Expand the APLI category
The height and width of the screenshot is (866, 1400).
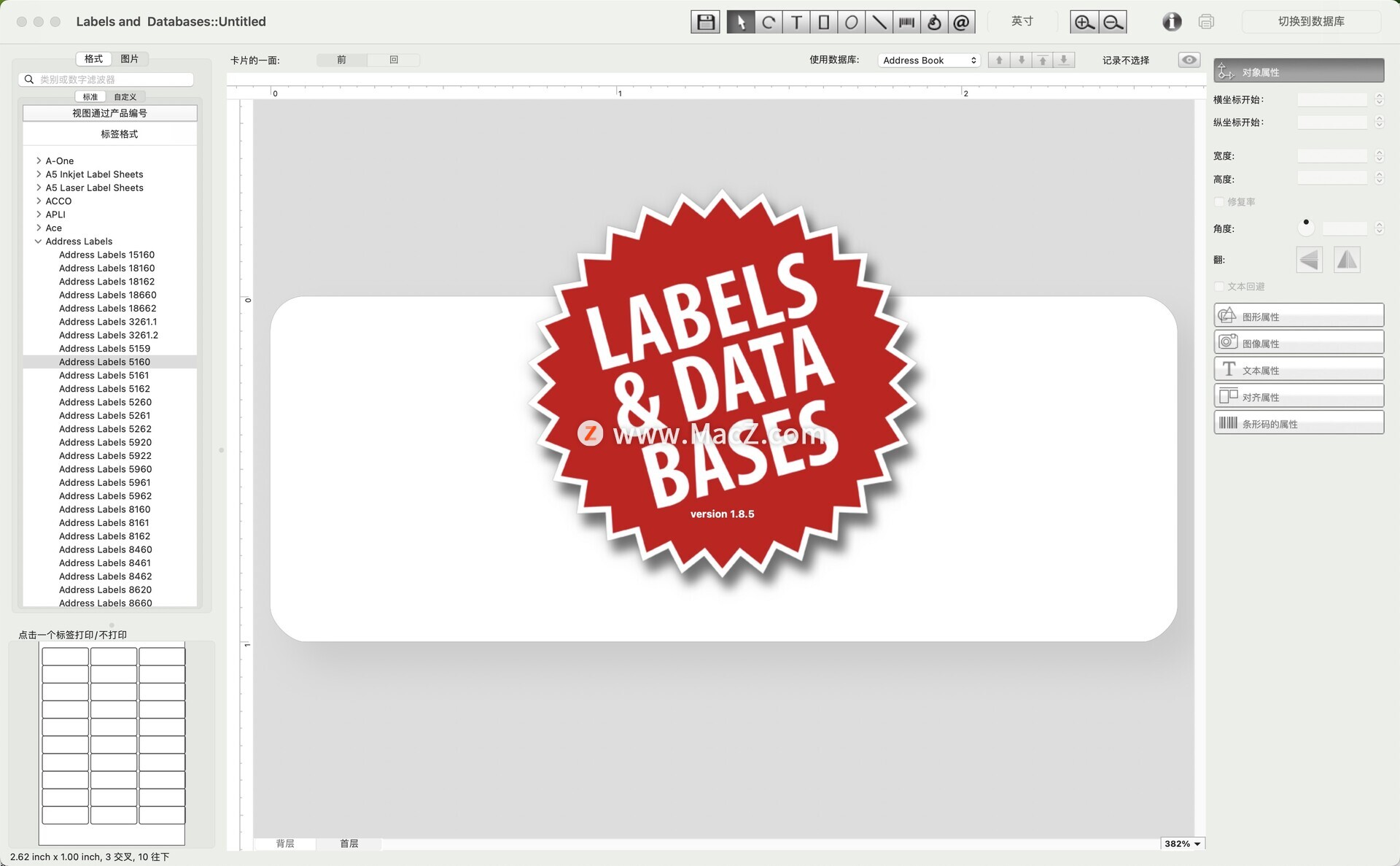pos(39,214)
